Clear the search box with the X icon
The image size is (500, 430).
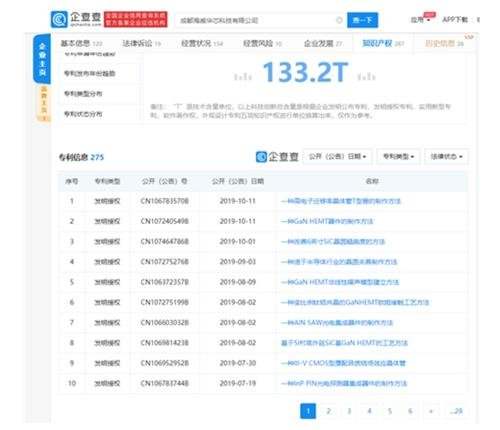[x=339, y=20]
